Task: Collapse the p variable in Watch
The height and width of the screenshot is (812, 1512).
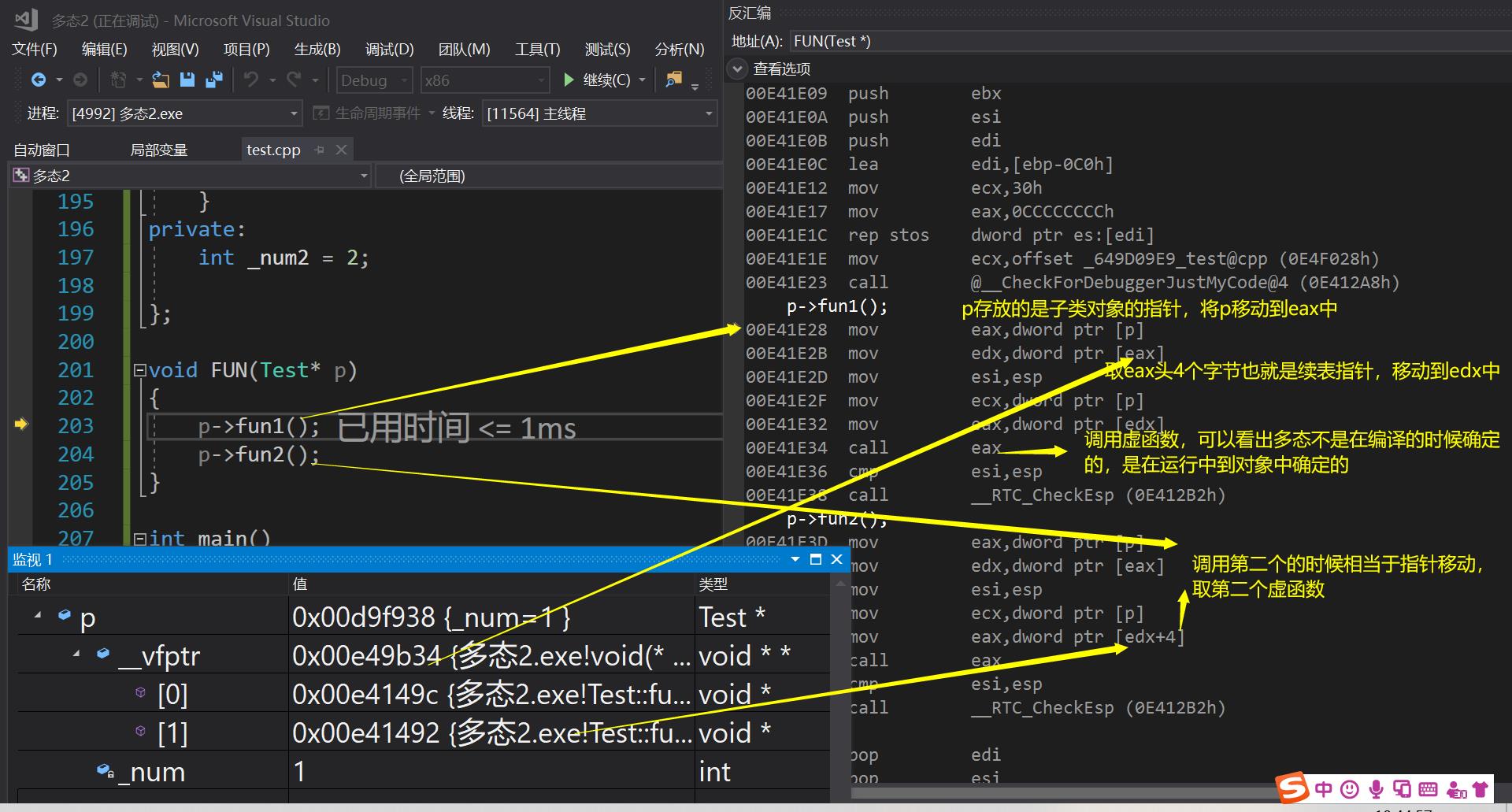Action: pyautogui.click(x=38, y=614)
